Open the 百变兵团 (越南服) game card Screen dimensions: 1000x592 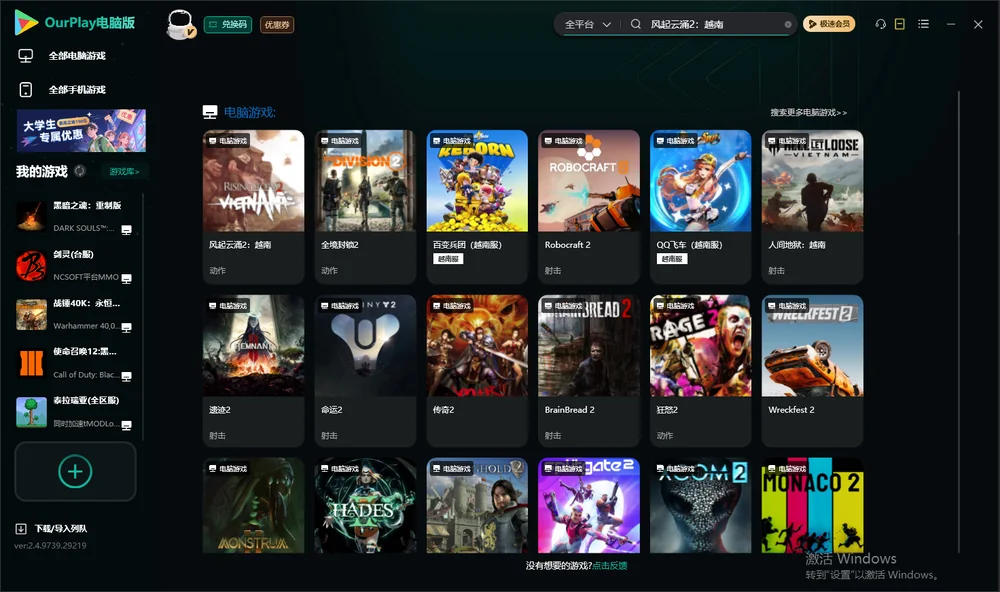pyautogui.click(x=477, y=207)
